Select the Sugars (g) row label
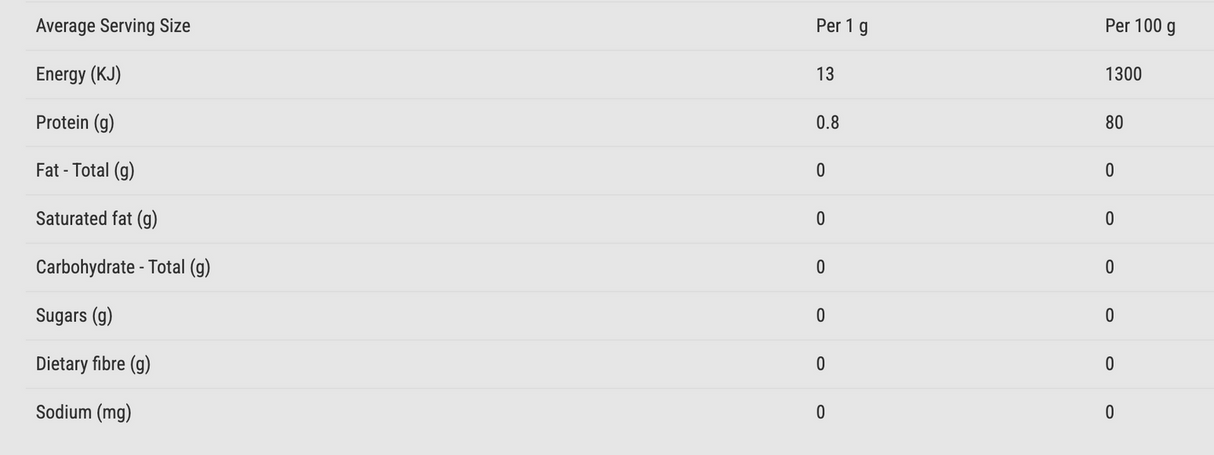The width and height of the screenshot is (1214, 455). (x=74, y=315)
